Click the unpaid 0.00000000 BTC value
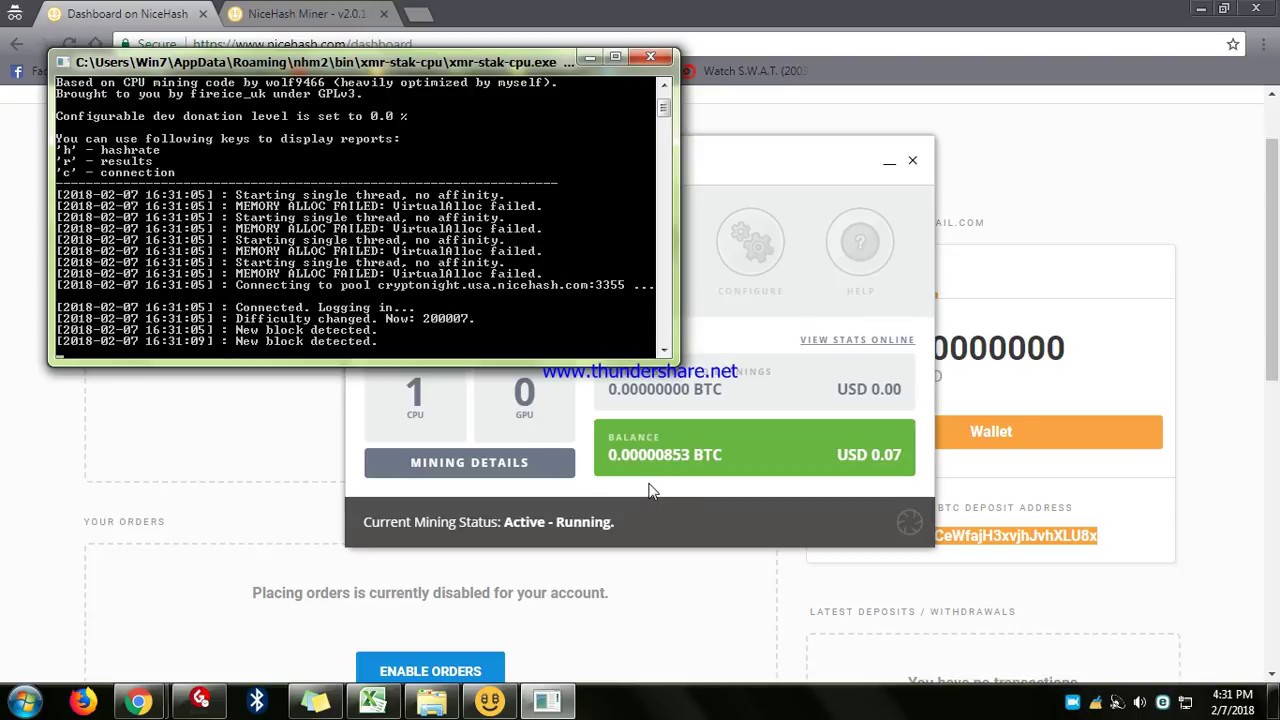This screenshot has height=720, width=1280. (664, 390)
